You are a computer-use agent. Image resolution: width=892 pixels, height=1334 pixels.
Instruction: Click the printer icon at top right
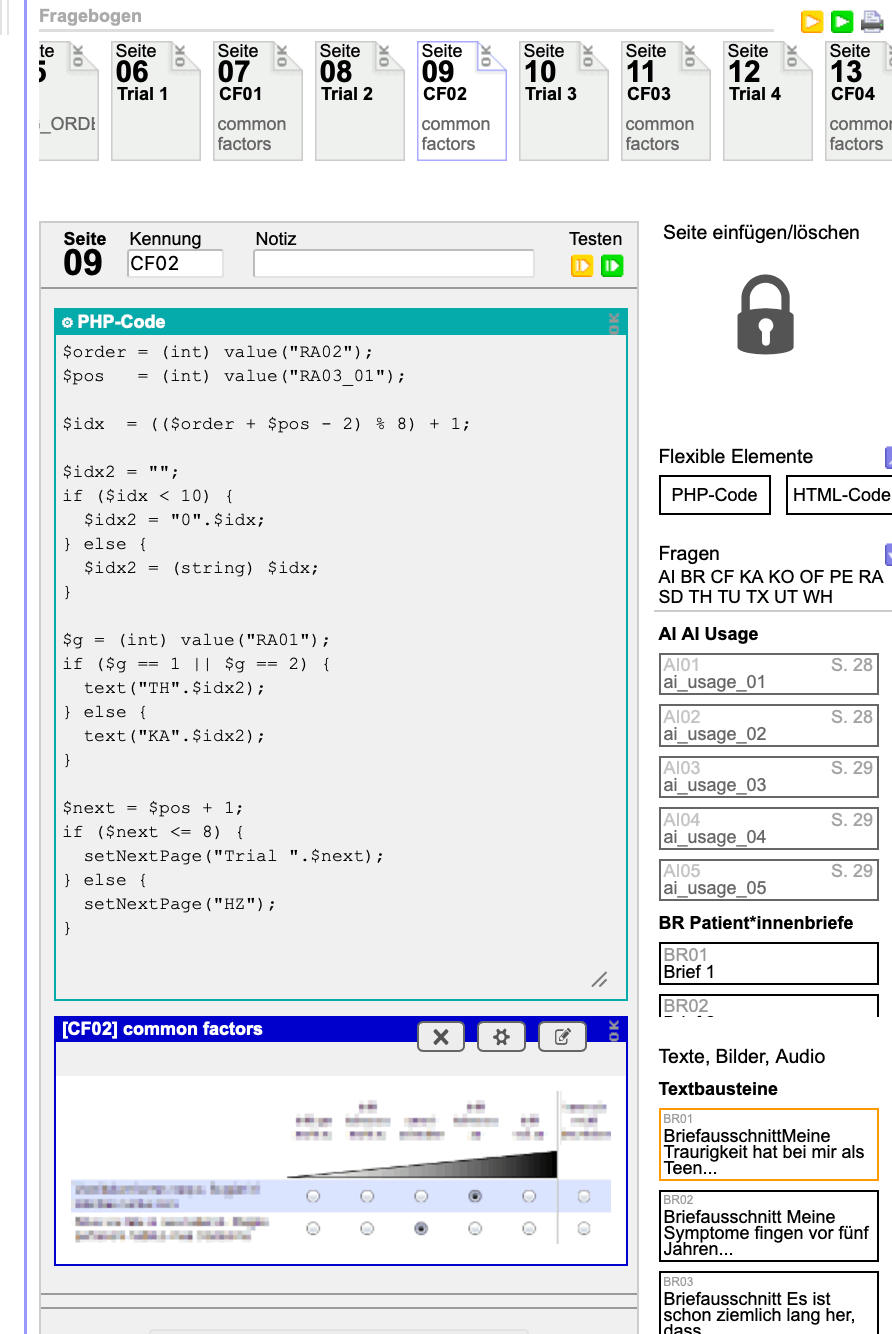(x=872, y=21)
